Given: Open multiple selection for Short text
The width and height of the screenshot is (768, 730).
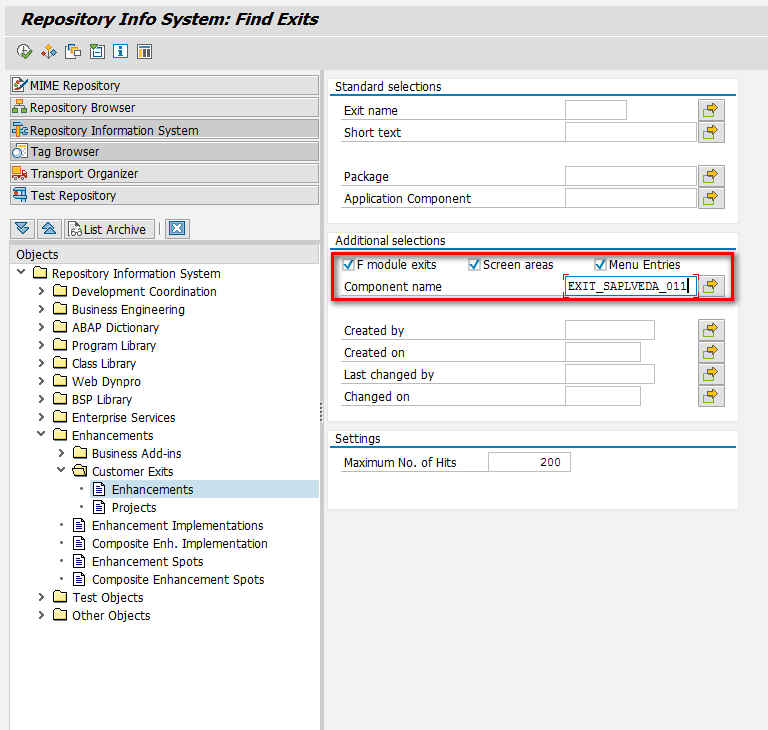Looking at the screenshot, I should pyautogui.click(x=711, y=132).
